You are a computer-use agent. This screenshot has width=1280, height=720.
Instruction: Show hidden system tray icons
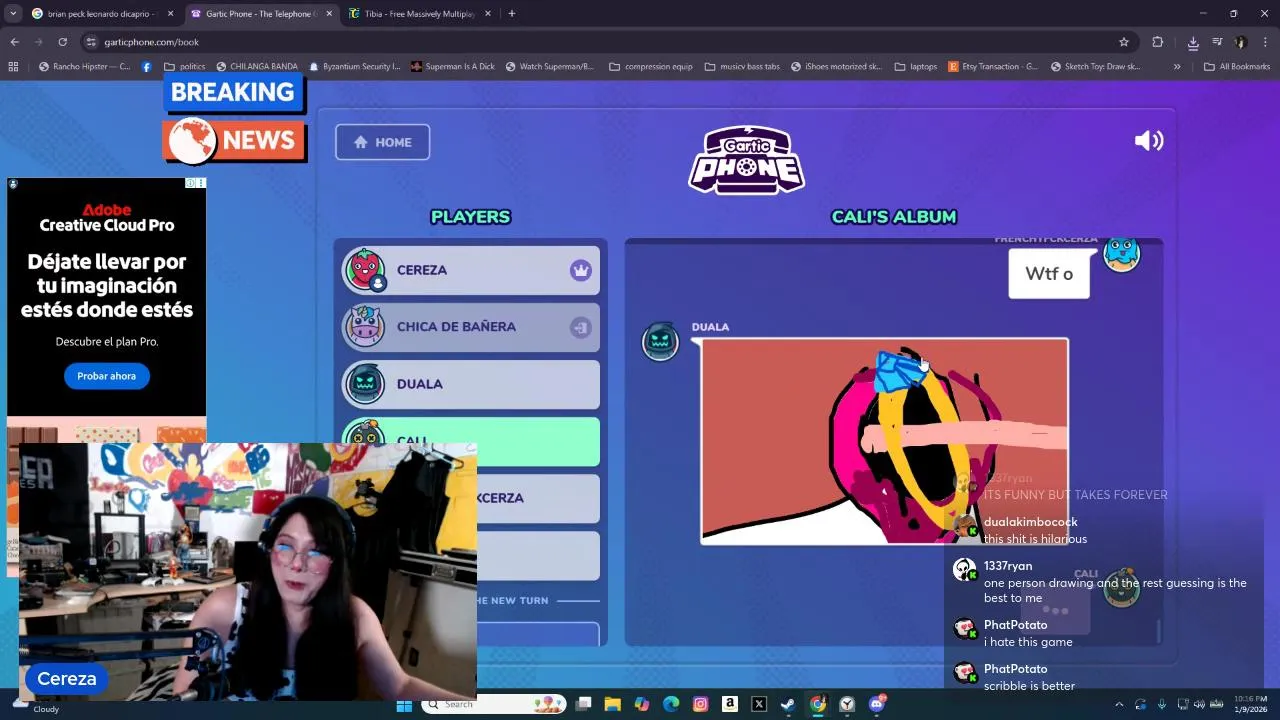coord(1119,705)
